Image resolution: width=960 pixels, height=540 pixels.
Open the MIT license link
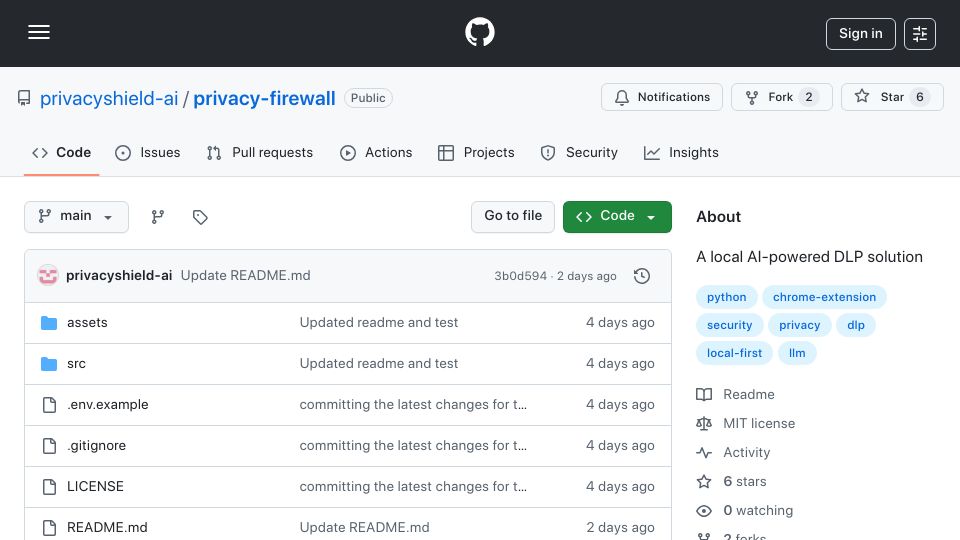point(746,424)
